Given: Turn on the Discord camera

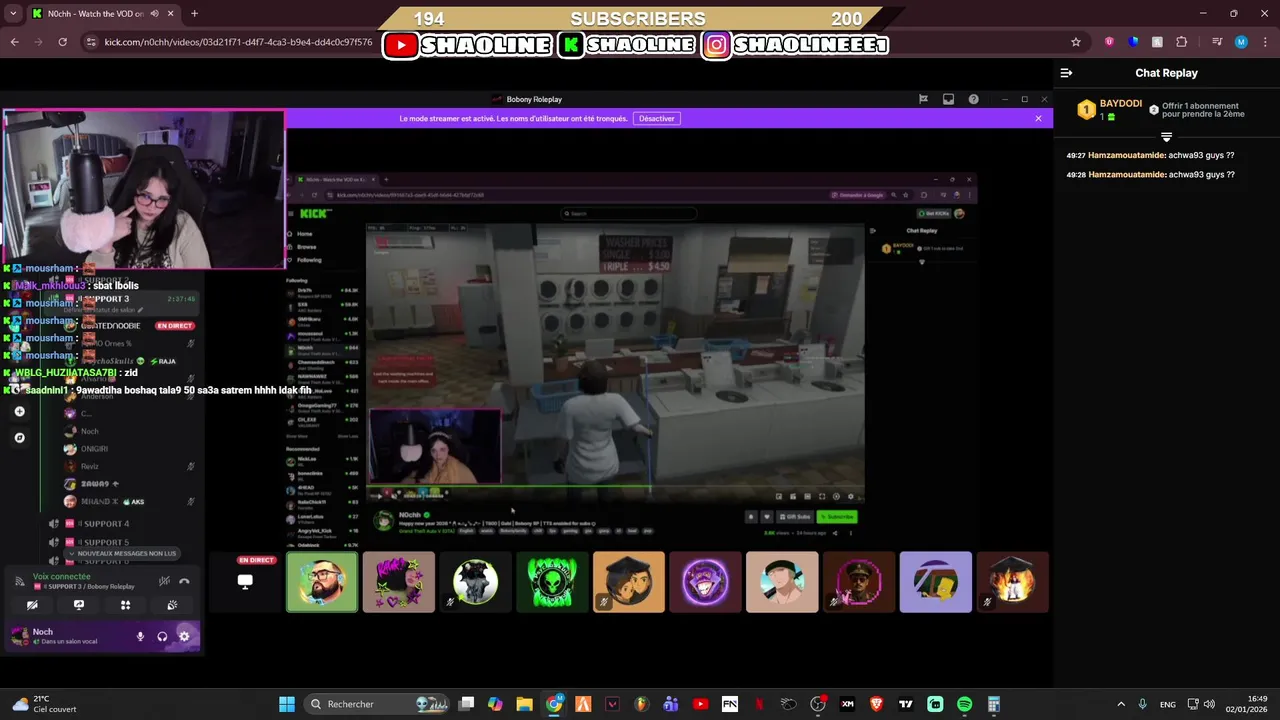Looking at the screenshot, I should point(32,605).
